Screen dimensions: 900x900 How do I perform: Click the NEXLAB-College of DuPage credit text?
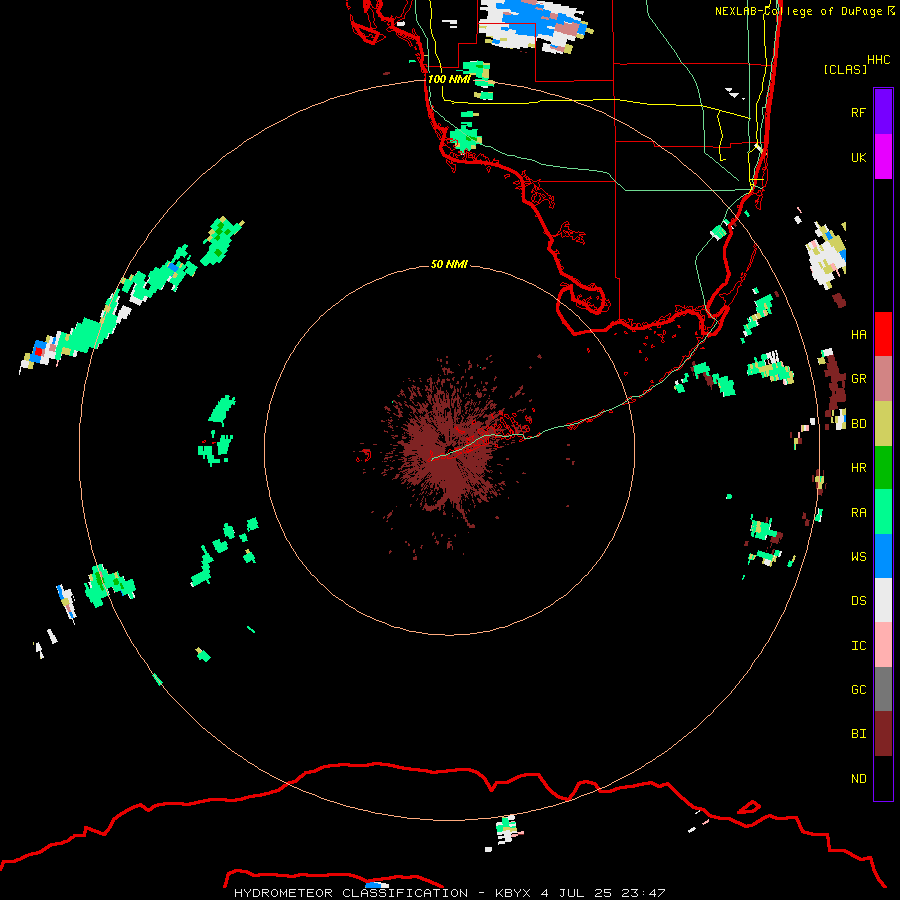click(x=804, y=11)
